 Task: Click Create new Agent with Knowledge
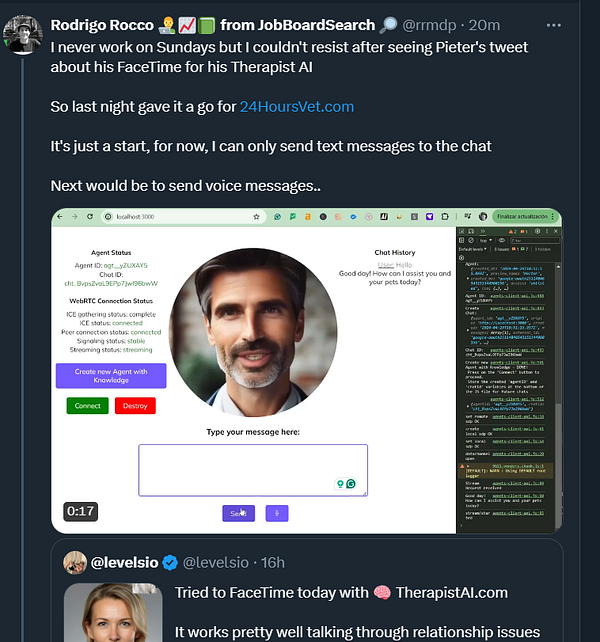[111, 376]
